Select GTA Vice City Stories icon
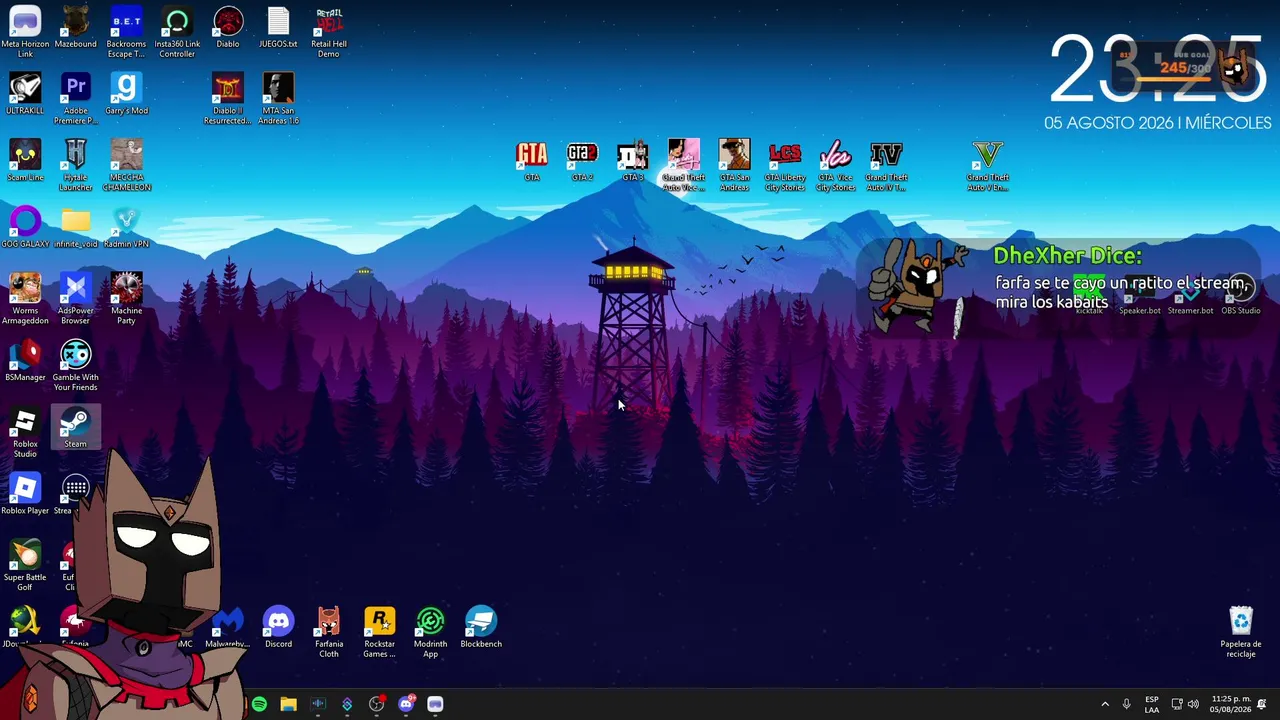Viewport: 1280px width, 720px height. point(836,166)
